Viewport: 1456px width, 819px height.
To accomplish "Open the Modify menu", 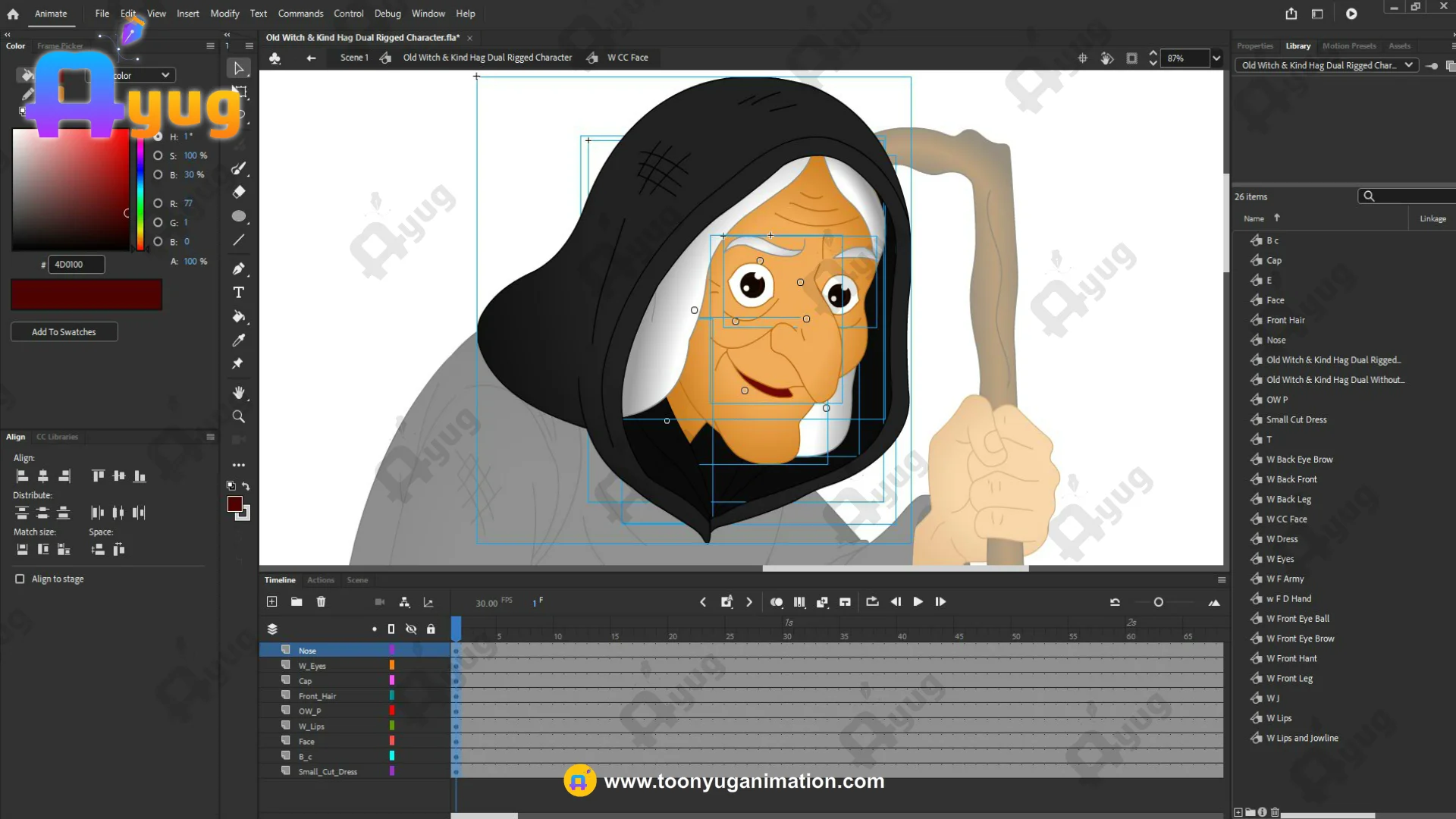I will tap(224, 14).
